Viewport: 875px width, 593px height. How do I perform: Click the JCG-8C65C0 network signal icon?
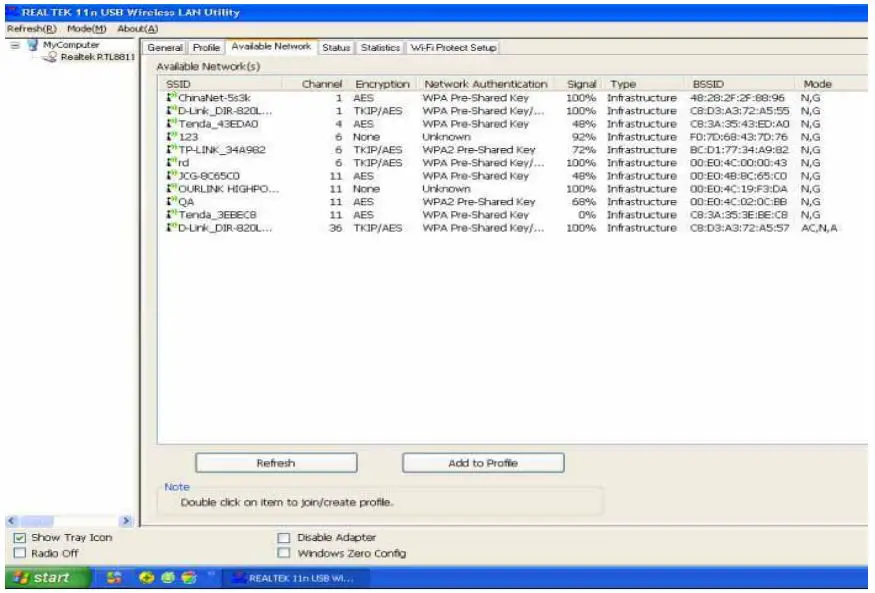pos(171,175)
